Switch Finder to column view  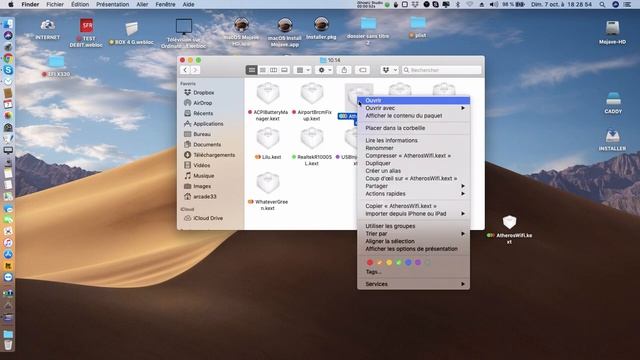[x=273, y=70]
